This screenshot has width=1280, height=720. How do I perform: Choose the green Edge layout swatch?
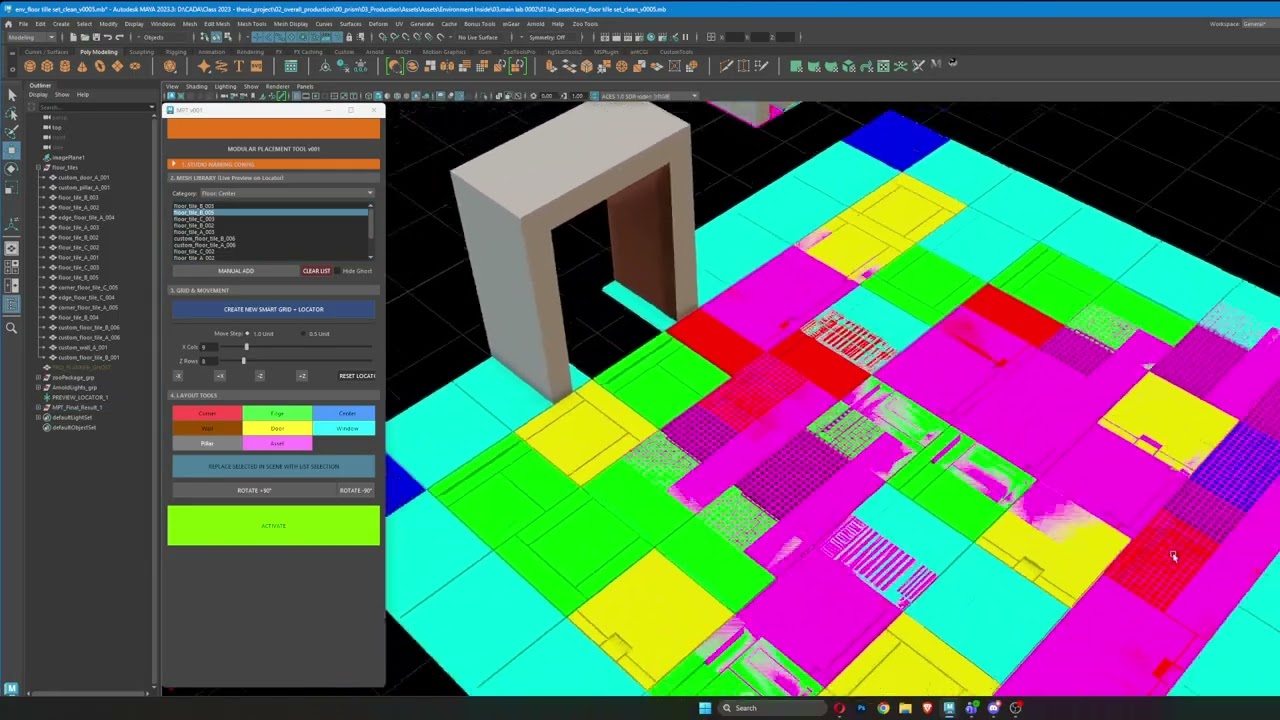pos(277,413)
